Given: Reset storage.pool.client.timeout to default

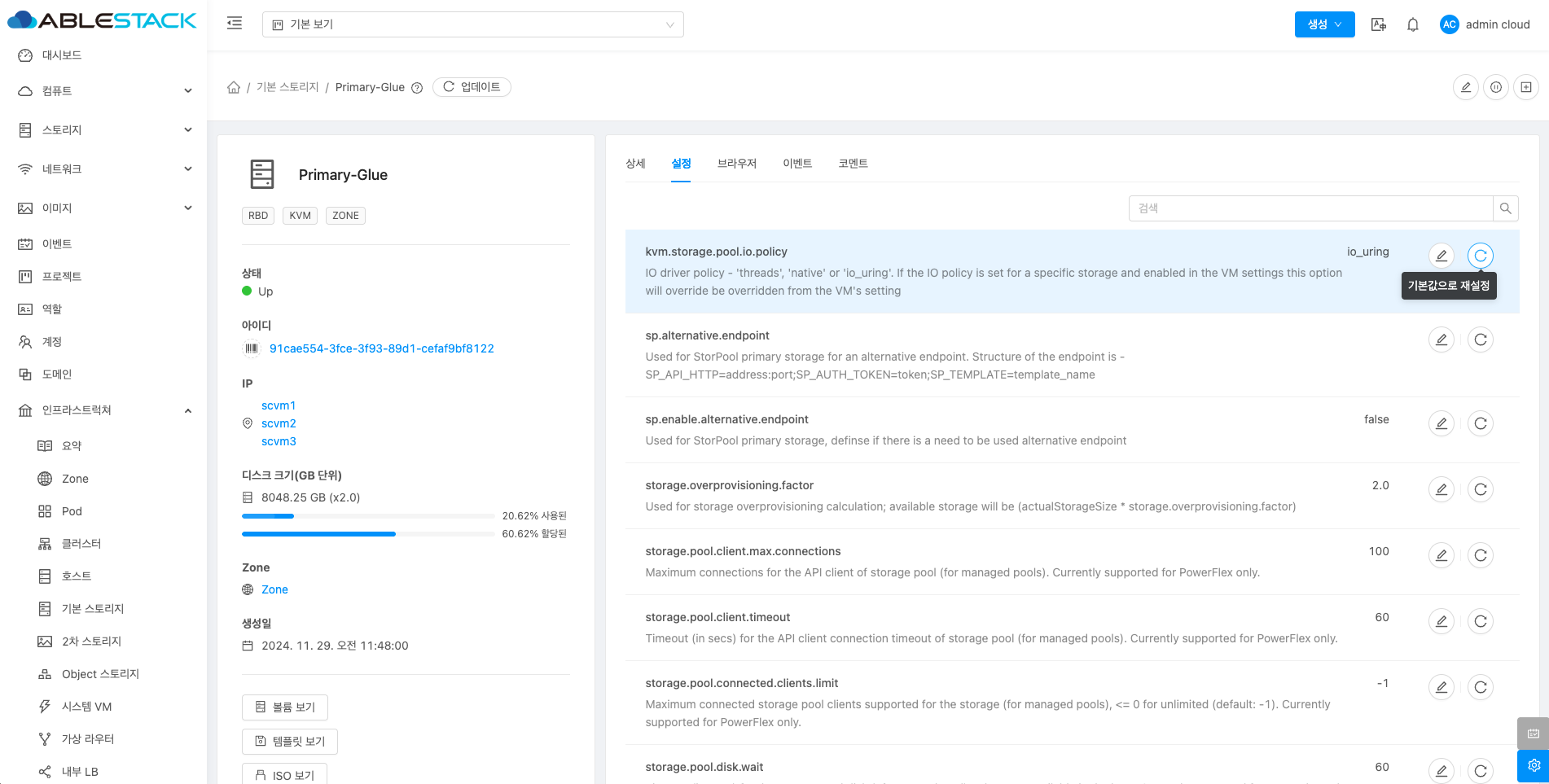Looking at the screenshot, I should pos(1480,621).
